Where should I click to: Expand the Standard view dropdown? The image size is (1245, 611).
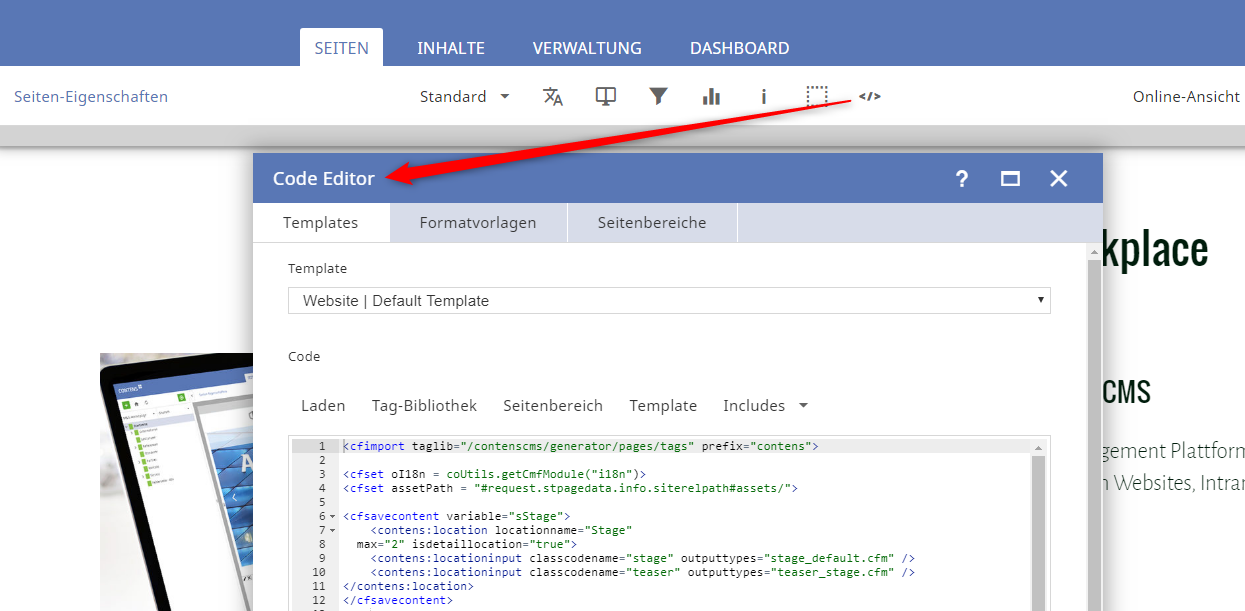[x=464, y=97]
